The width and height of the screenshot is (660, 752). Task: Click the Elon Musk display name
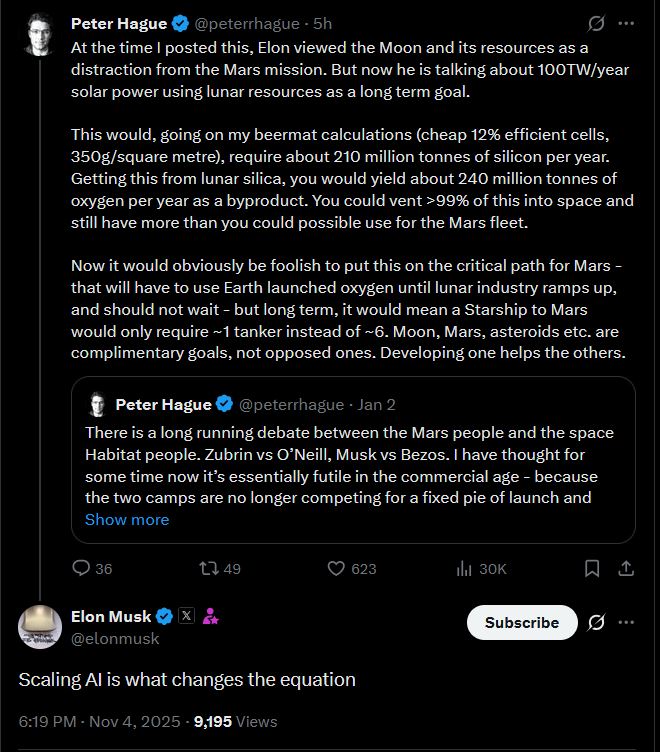109,616
